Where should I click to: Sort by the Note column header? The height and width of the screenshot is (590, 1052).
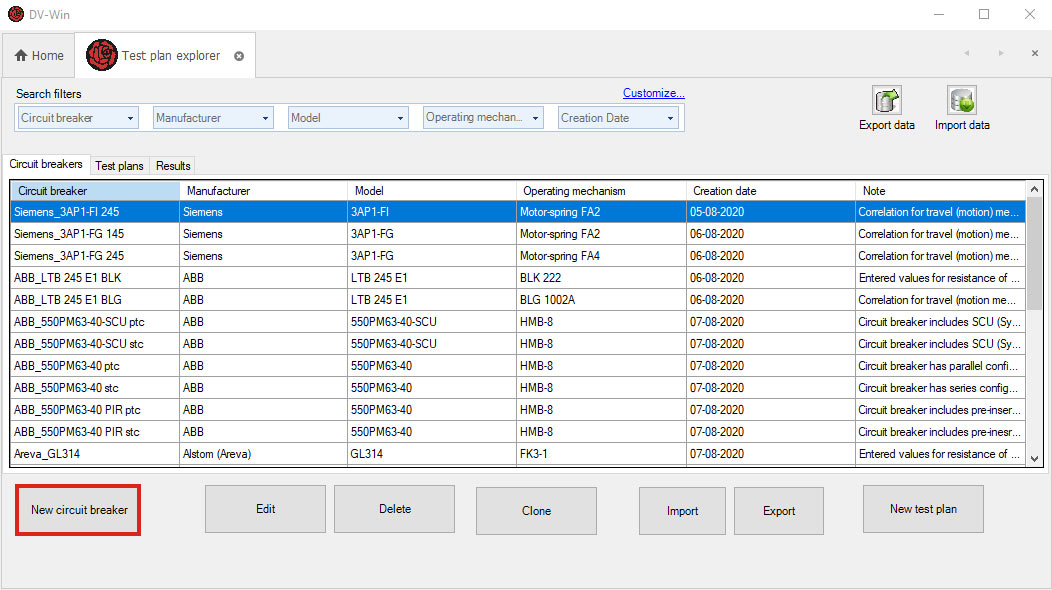(941, 191)
